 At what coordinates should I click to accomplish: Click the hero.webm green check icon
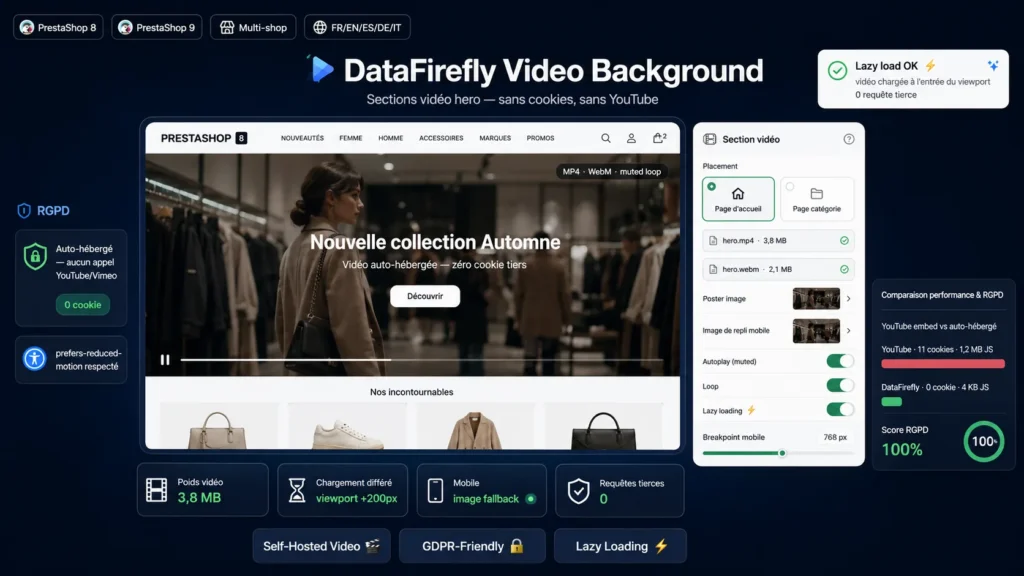pyautogui.click(x=844, y=269)
